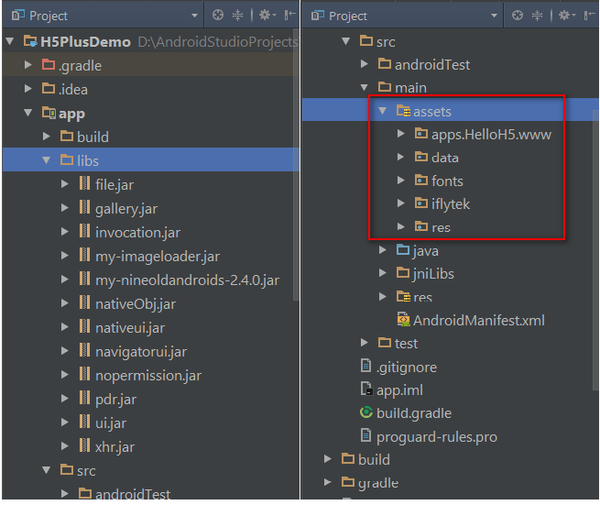
Task: Click hide panel icon in right panel
Action: [589, 15]
